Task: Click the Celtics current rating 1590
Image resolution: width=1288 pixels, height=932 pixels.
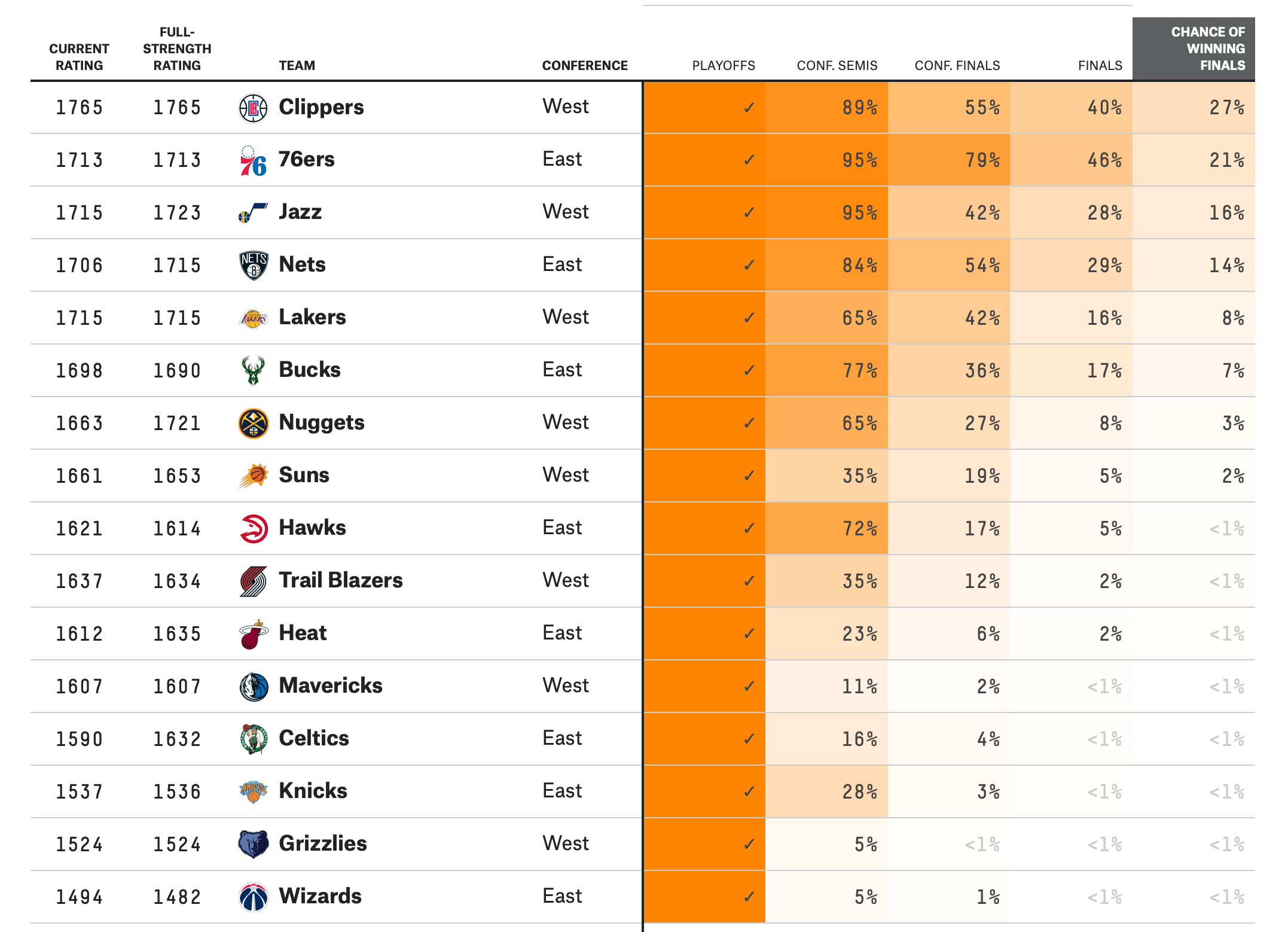Action: (x=80, y=739)
